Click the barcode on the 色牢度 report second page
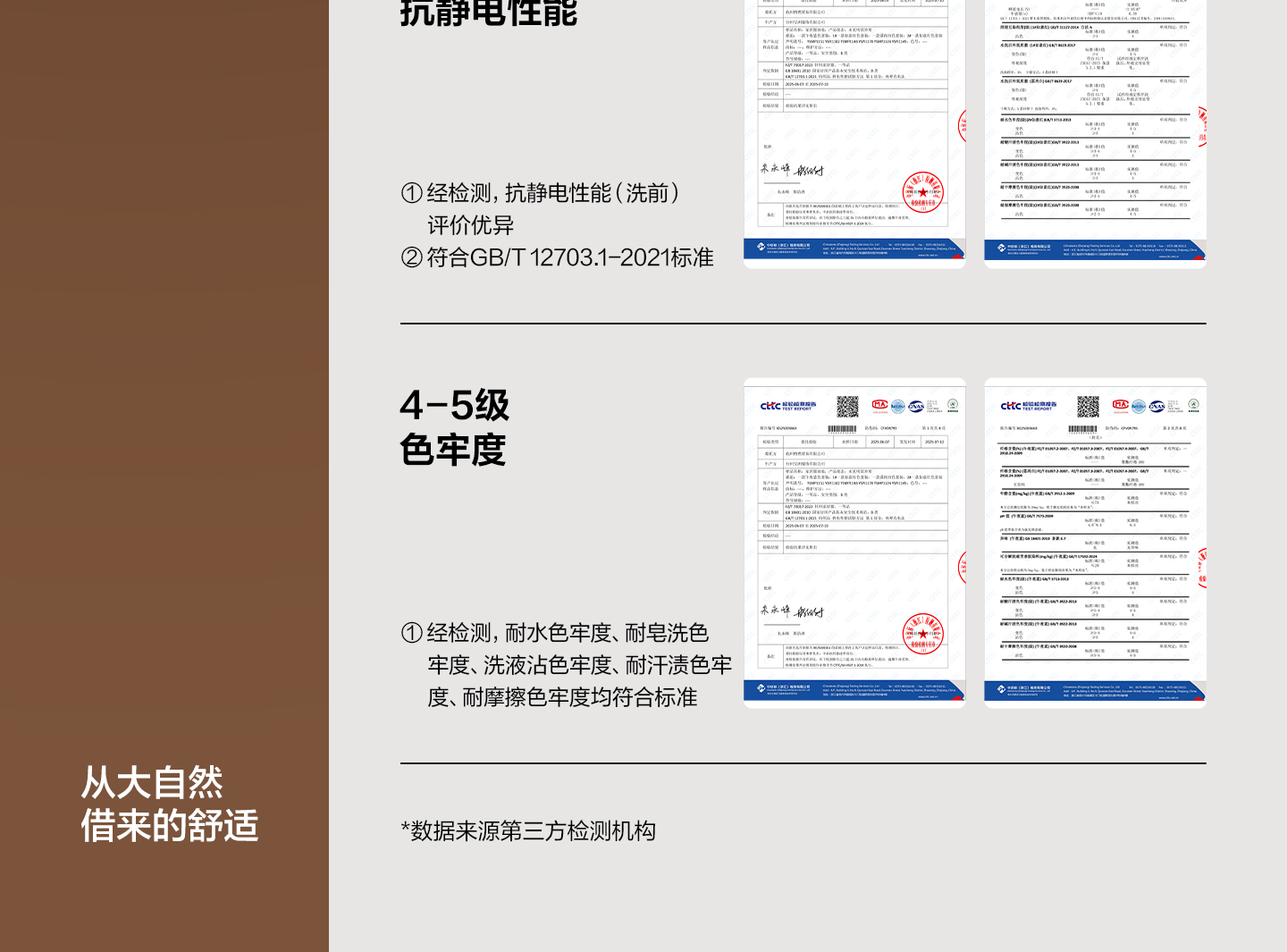The image size is (1287, 952). [1082, 429]
